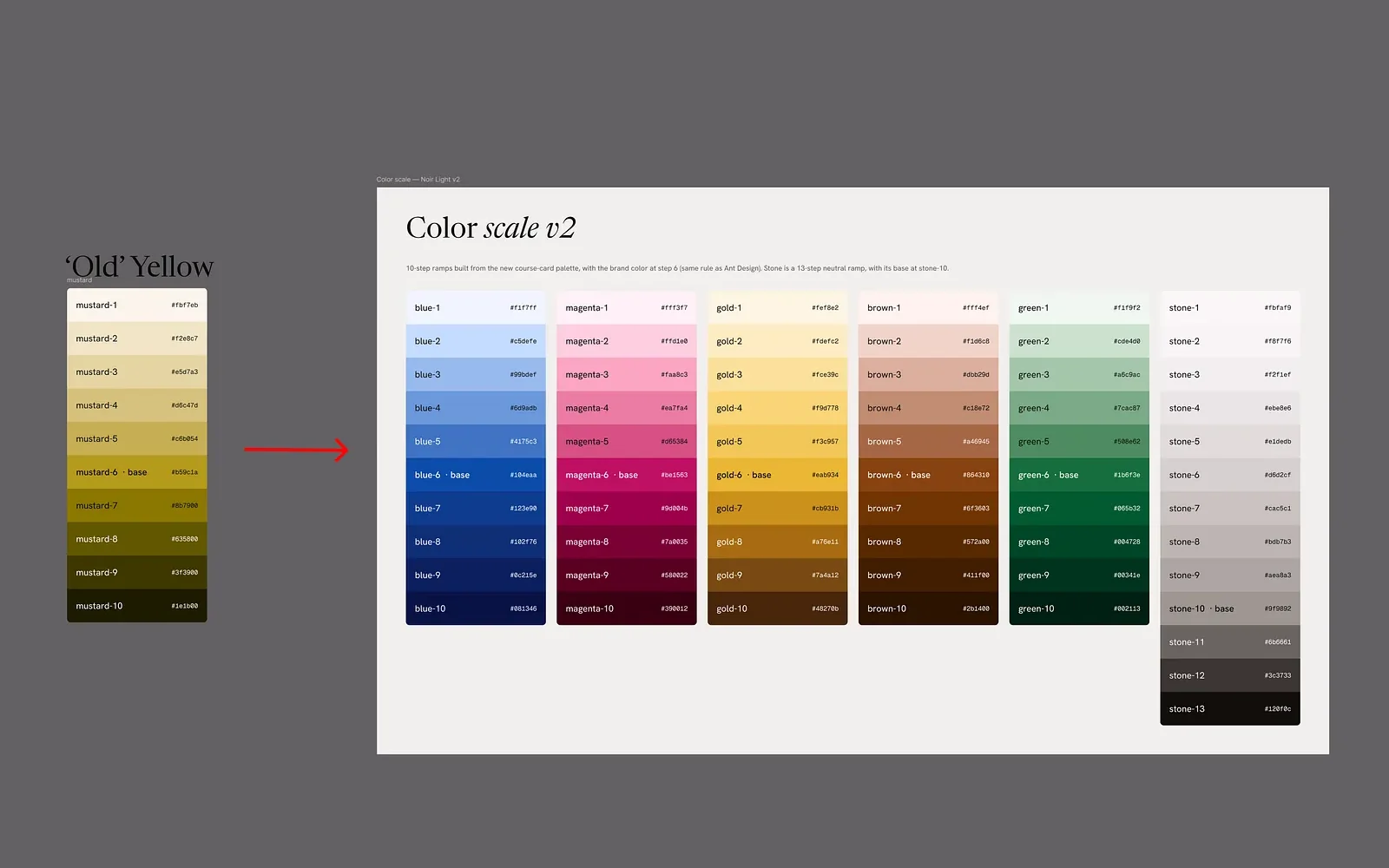
Task: Pick the stone-11 swatch
Action: point(1230,642)
